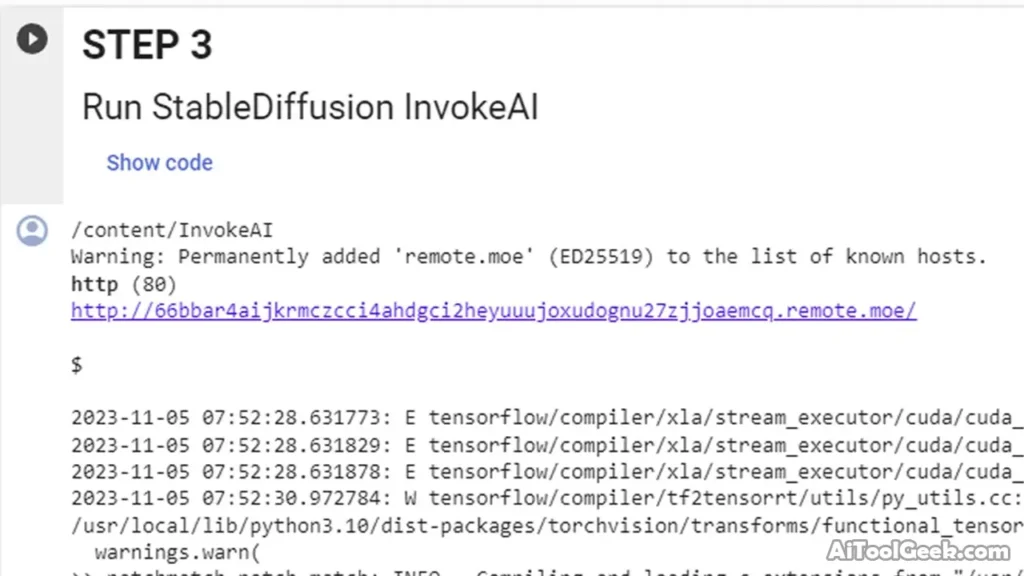1024x576 pixels.
Task: Click the shell prompt in the output
Action: tap(76, 364)
